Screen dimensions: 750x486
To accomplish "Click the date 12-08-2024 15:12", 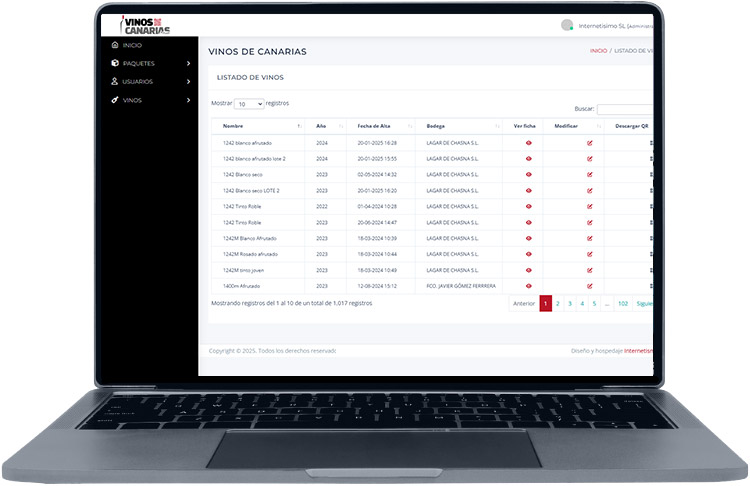I will 377,286.
